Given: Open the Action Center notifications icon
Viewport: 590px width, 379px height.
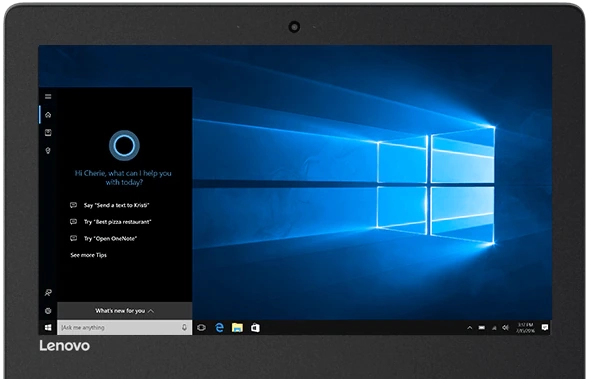Looking at the screenshot, I should point(545,327).
